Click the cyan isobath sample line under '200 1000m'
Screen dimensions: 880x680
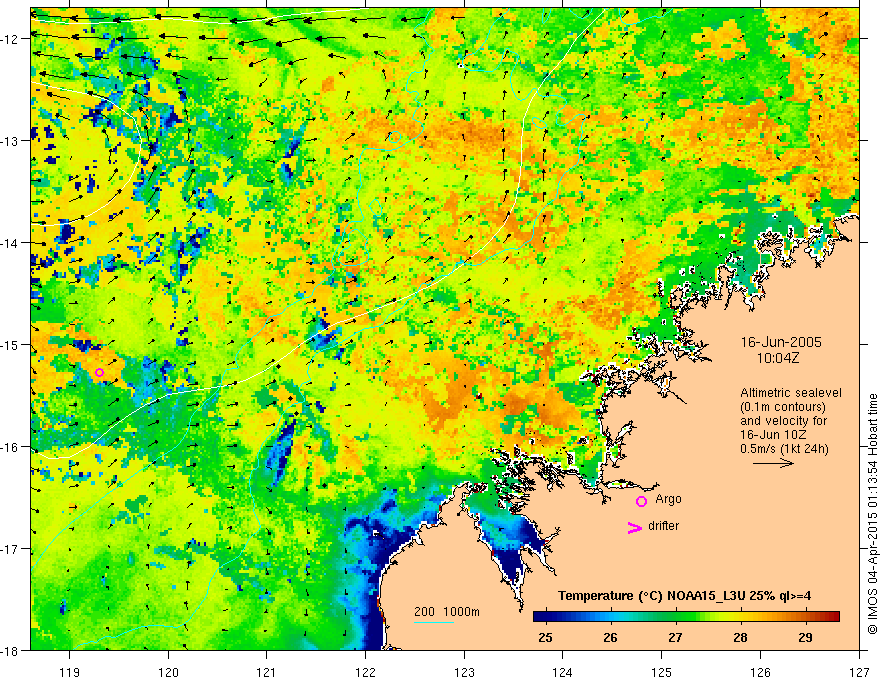point(434,622)
